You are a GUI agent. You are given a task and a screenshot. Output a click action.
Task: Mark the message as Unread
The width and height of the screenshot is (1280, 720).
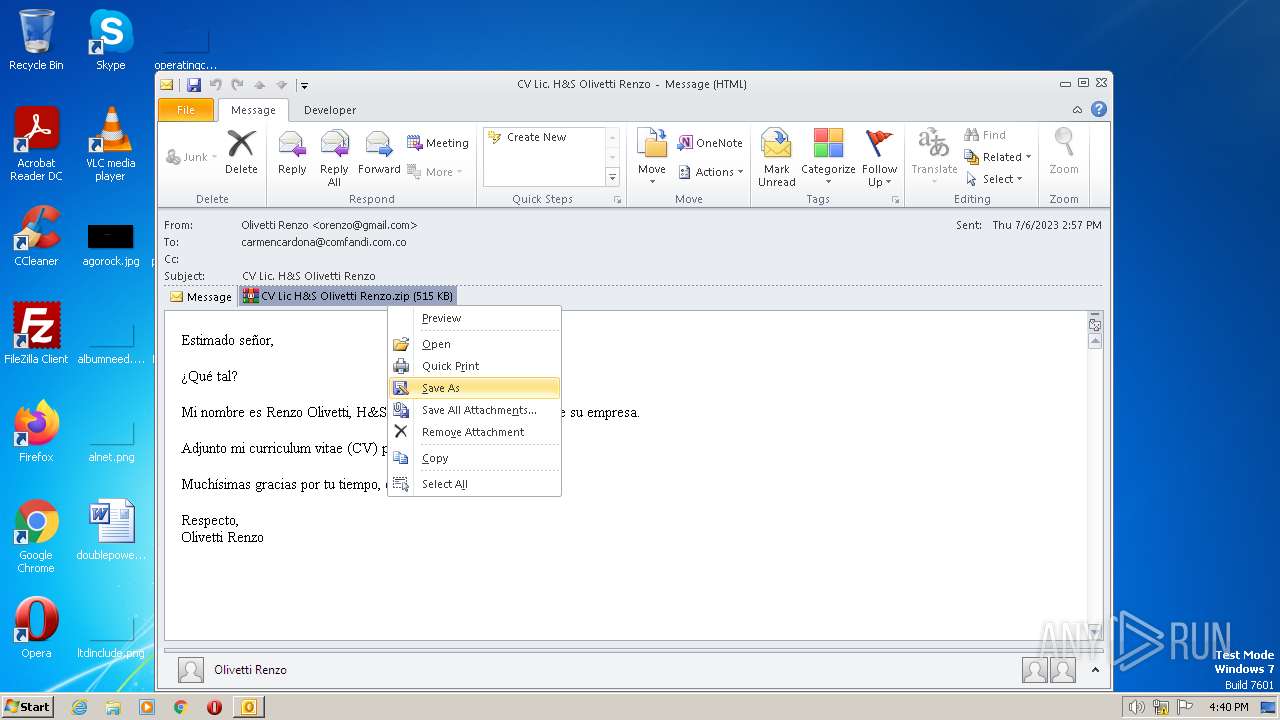pyautogui.click(x=777, y=158)
